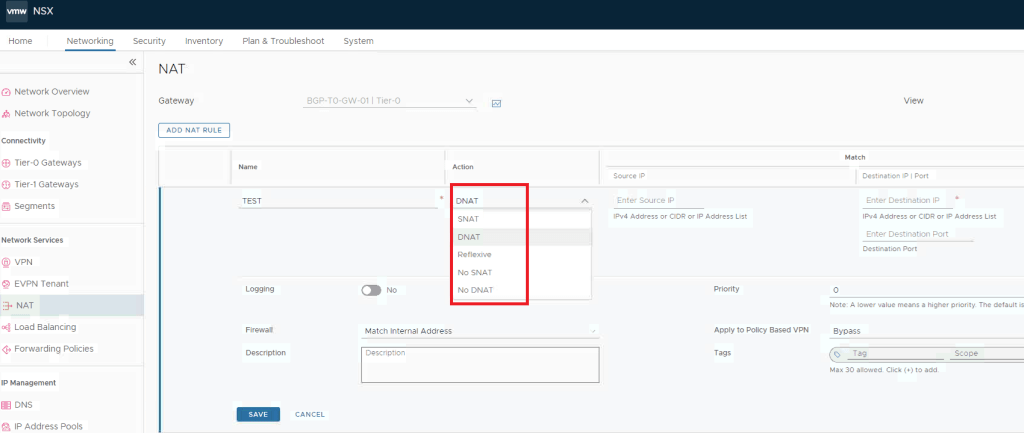
Task: Click the Forwarding Policies icon
Action: point(7,349)
